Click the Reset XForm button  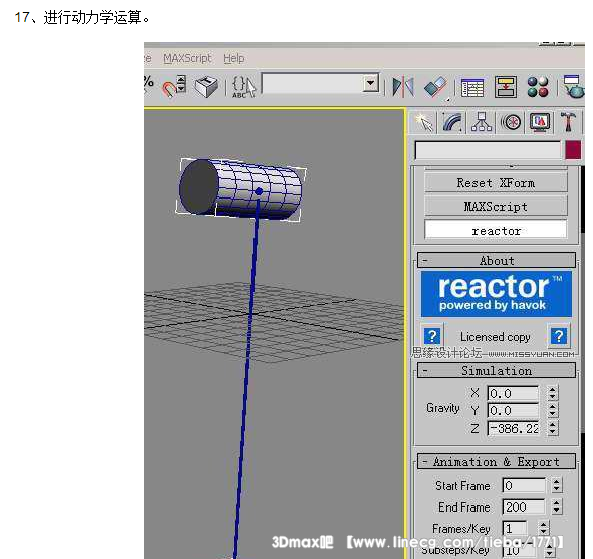point(496,183)
